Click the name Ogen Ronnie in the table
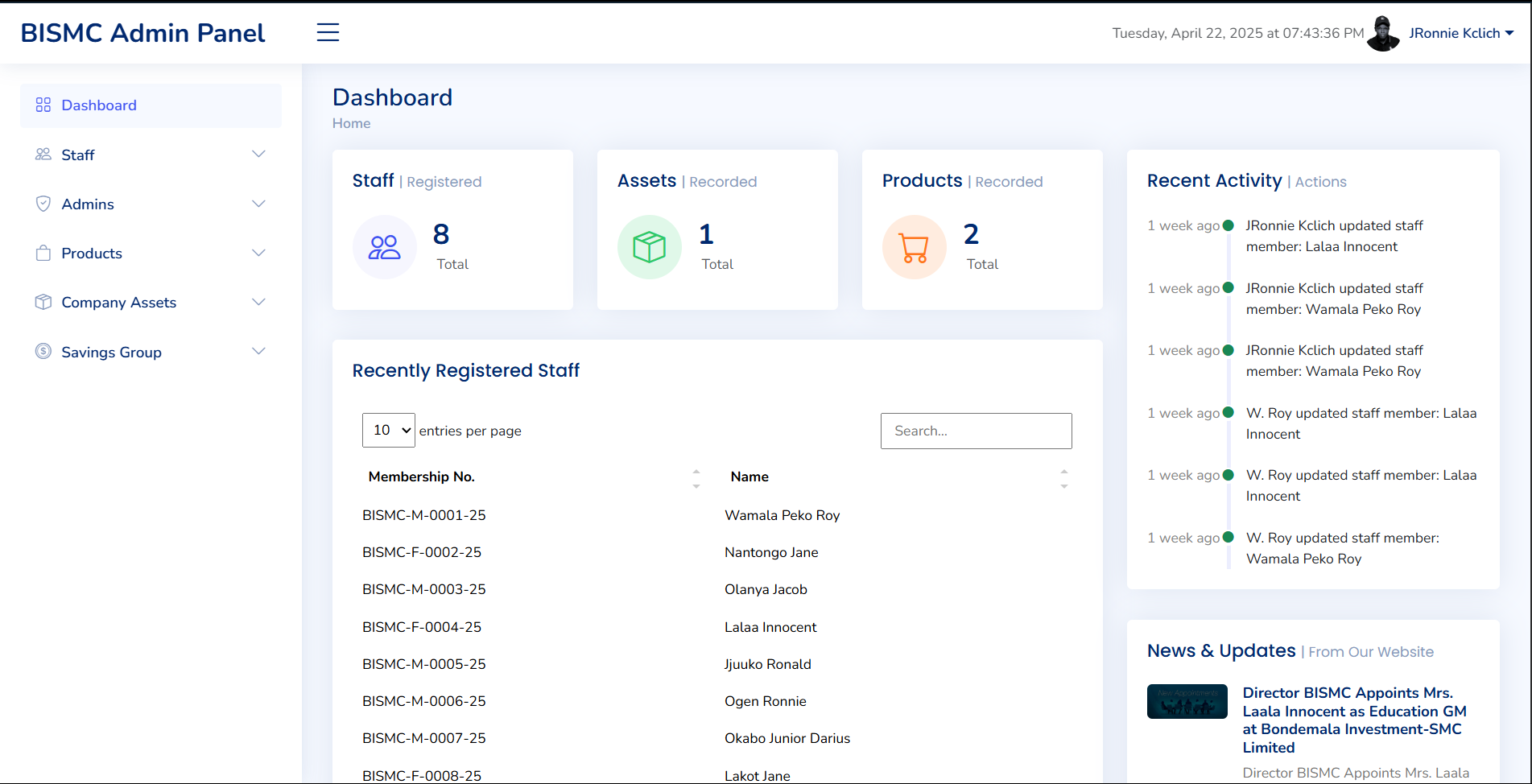 [766, 701]
